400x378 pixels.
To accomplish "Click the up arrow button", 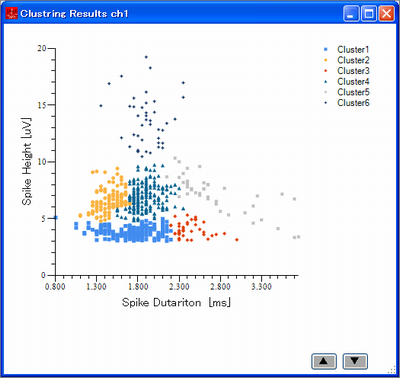I will pyautogui.click(x=324, y=362).
